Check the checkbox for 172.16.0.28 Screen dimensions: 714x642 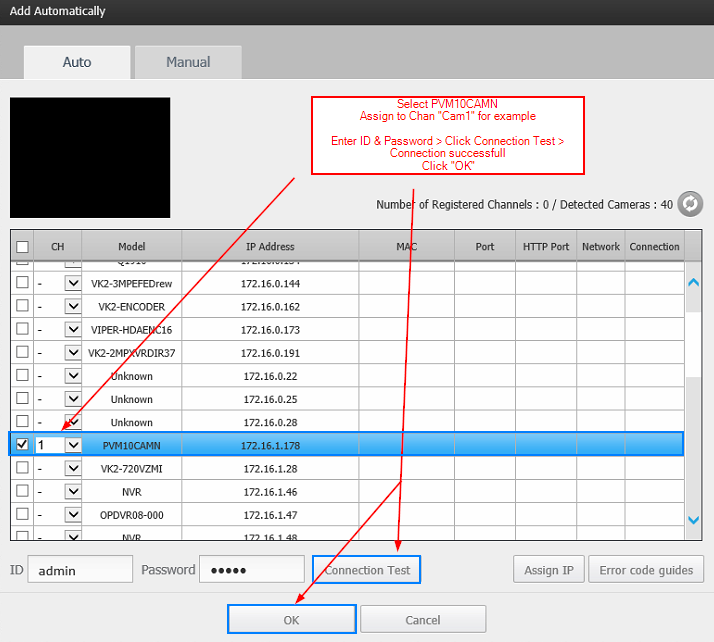pyautogui.click(x=22, y=422)
